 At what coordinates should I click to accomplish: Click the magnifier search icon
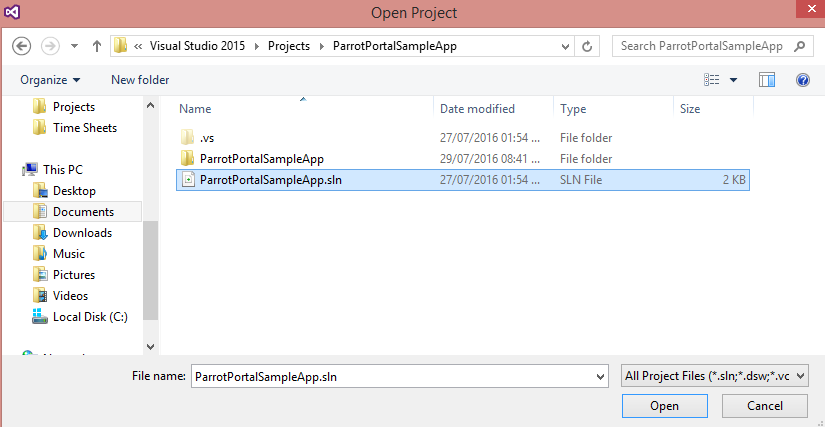tap(799, 46)
